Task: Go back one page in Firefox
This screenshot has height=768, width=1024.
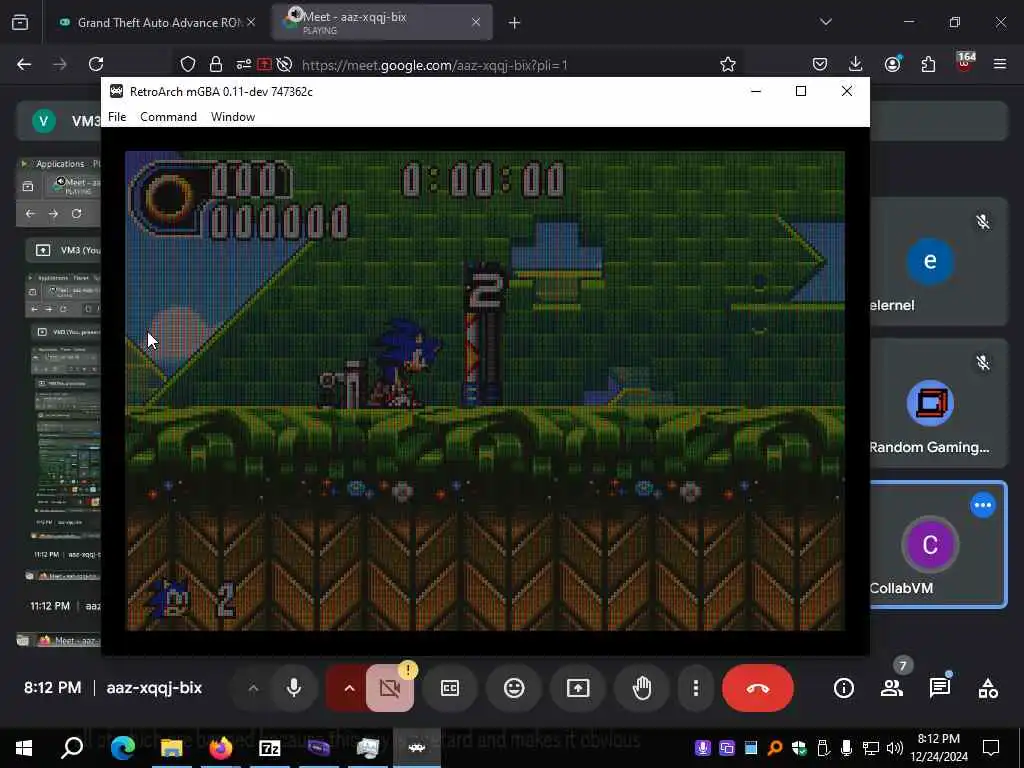Action: 24,64
